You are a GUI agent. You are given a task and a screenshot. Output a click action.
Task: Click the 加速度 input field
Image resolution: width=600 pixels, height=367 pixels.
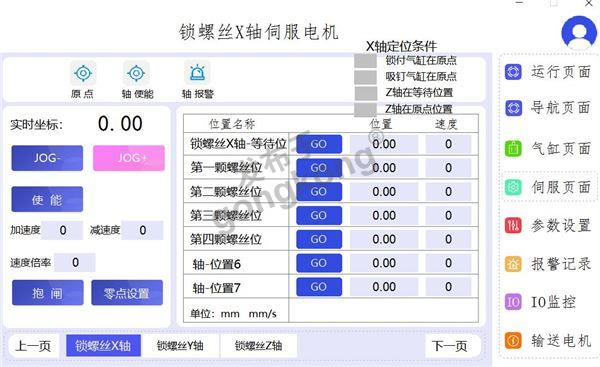62,230
